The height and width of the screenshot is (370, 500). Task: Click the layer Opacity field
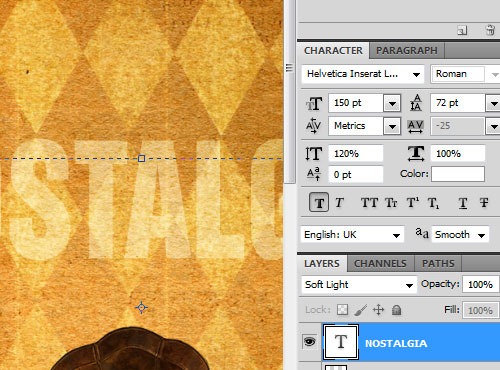click(481, 284)
